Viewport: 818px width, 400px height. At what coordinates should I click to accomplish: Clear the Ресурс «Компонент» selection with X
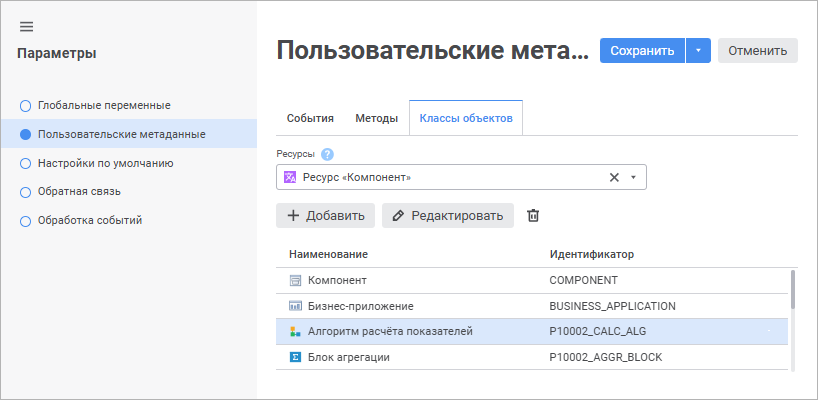coord(614,177)
